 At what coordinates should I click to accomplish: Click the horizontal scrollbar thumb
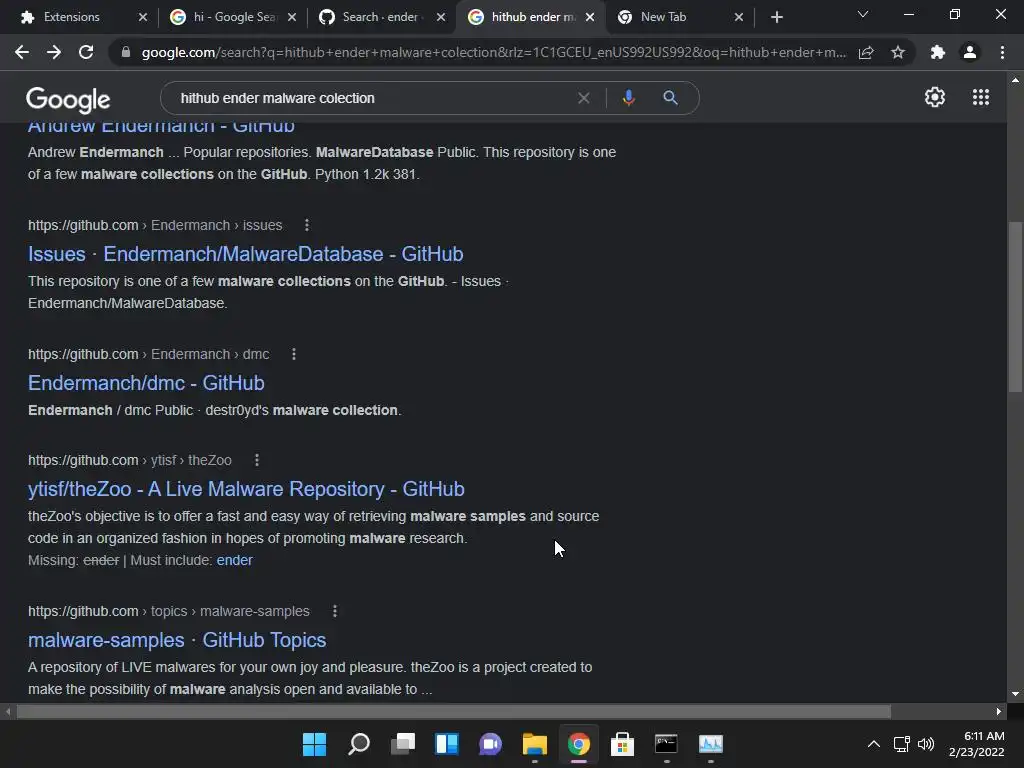pos(454,711)
